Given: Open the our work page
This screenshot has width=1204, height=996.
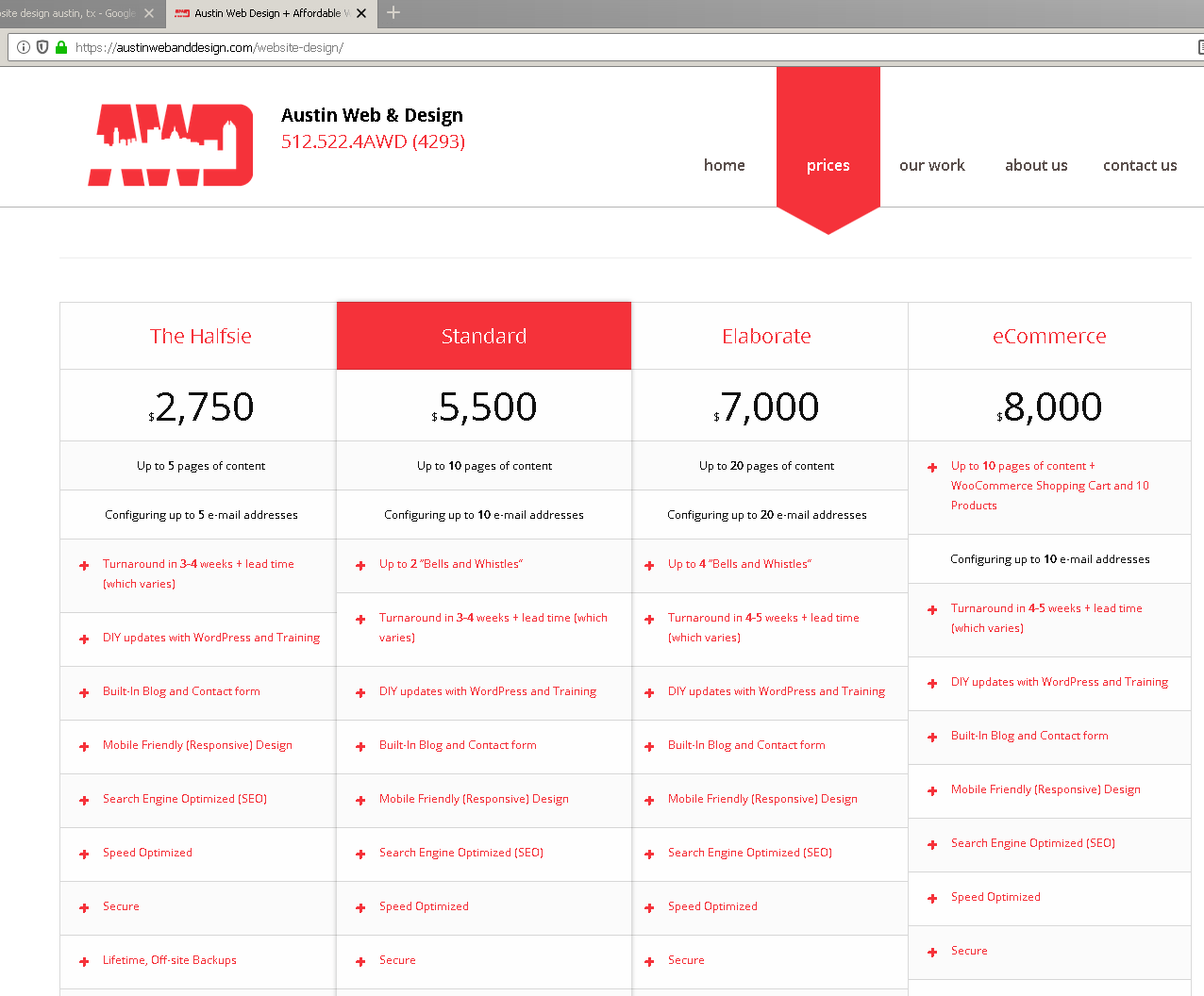Looking at the screenshot, I should tap(932, 165).
